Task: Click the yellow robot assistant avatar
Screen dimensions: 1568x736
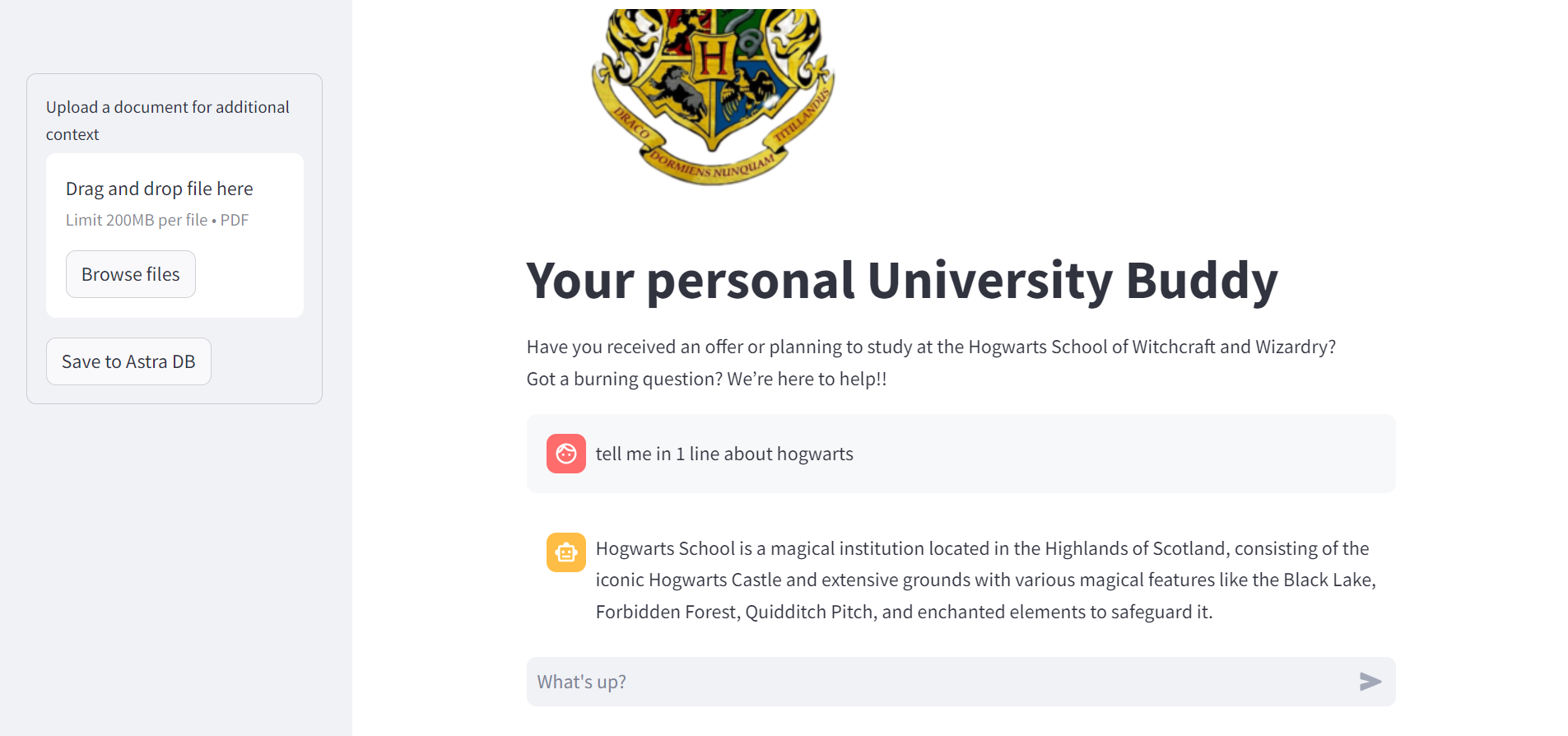Action: coord(566,552)
